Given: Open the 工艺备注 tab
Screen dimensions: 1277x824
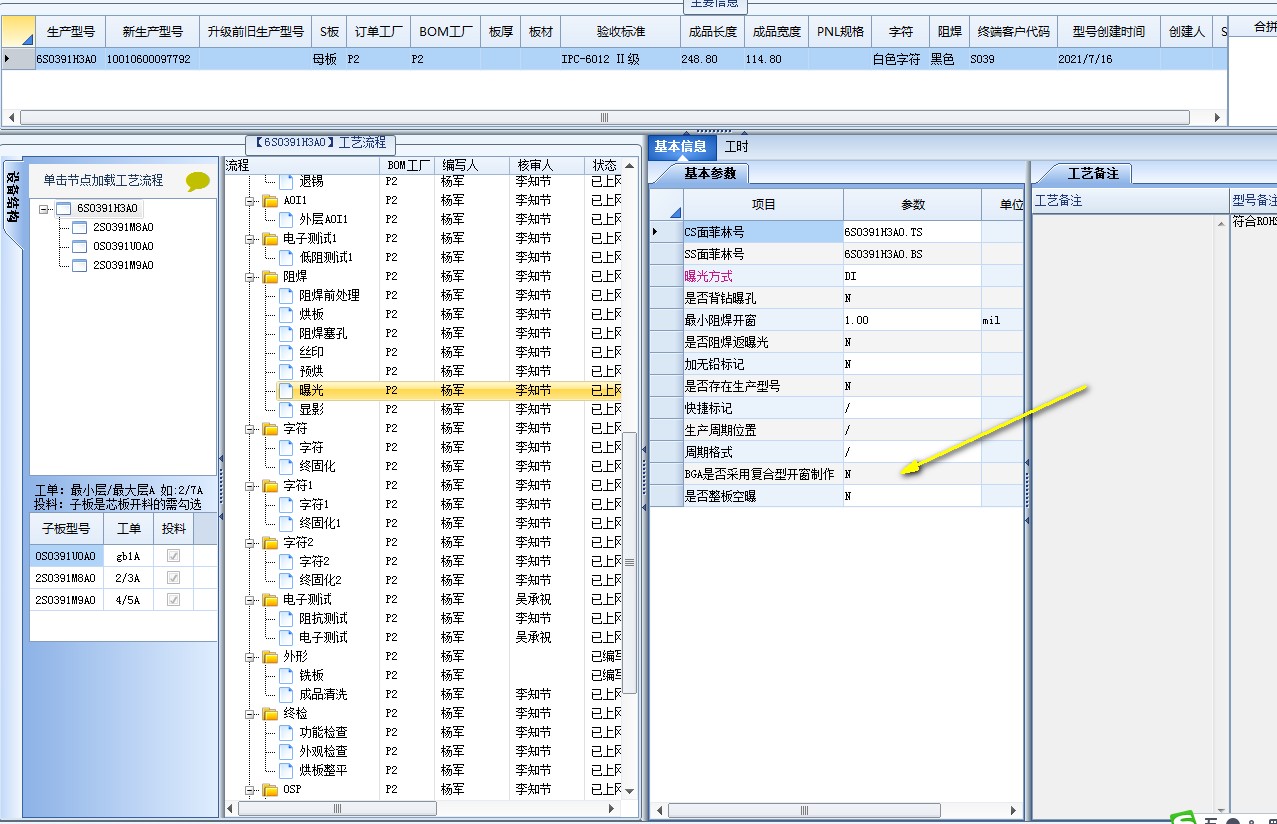Looking at the screenshot, I should coord(1093,173).
